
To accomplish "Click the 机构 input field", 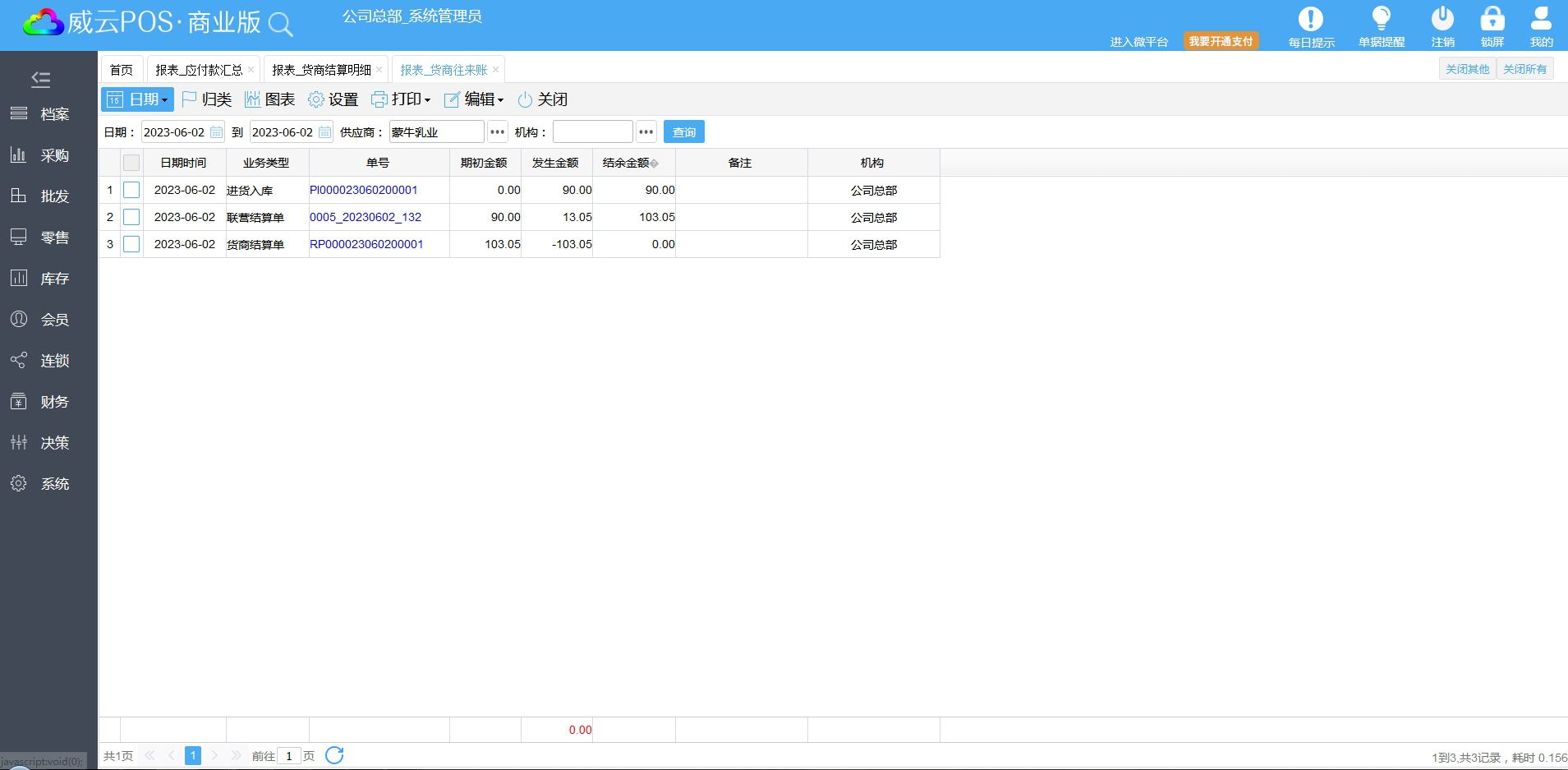I will tap(592, 132).
